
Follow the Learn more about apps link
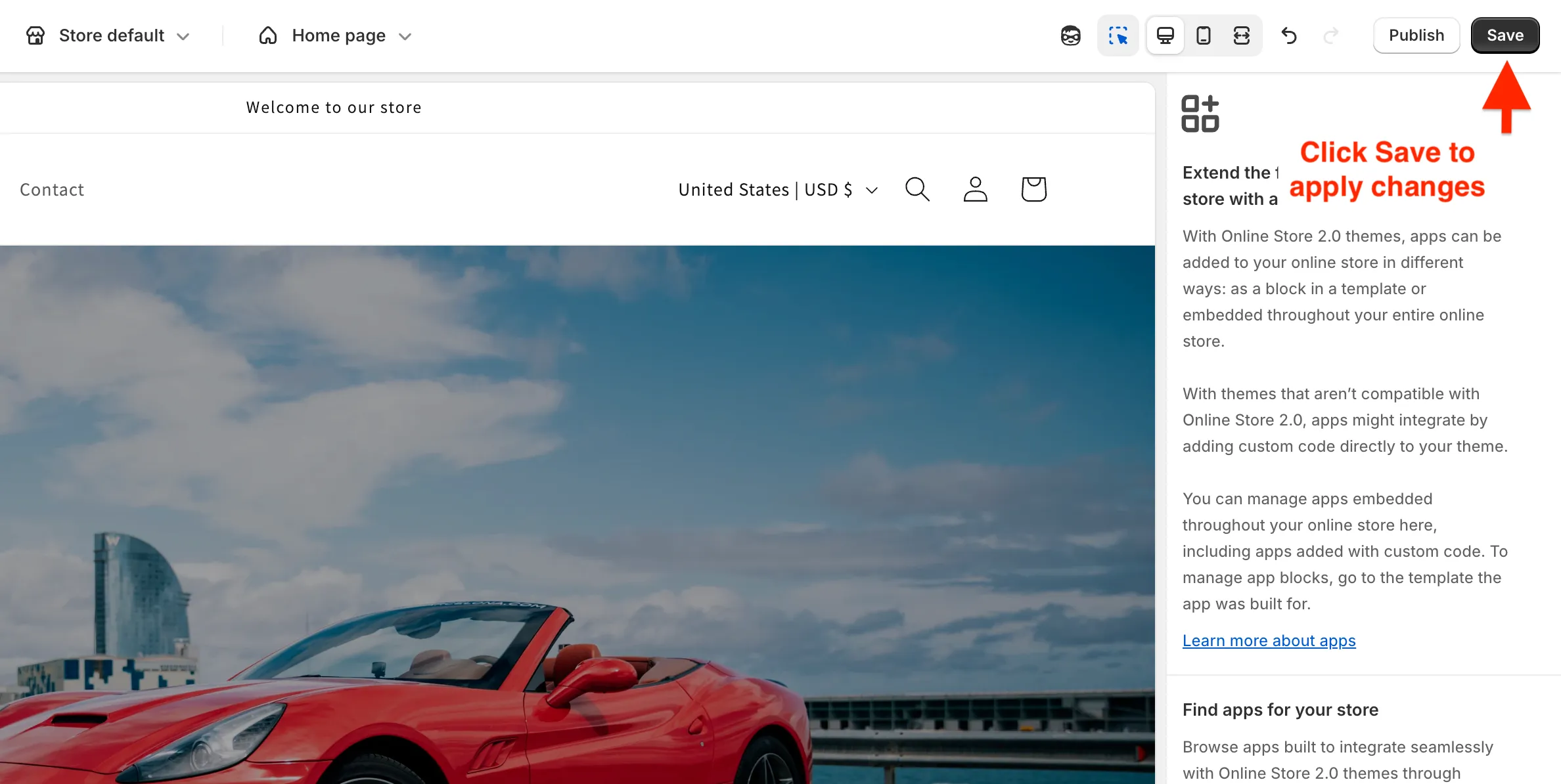pos(1269,641)
